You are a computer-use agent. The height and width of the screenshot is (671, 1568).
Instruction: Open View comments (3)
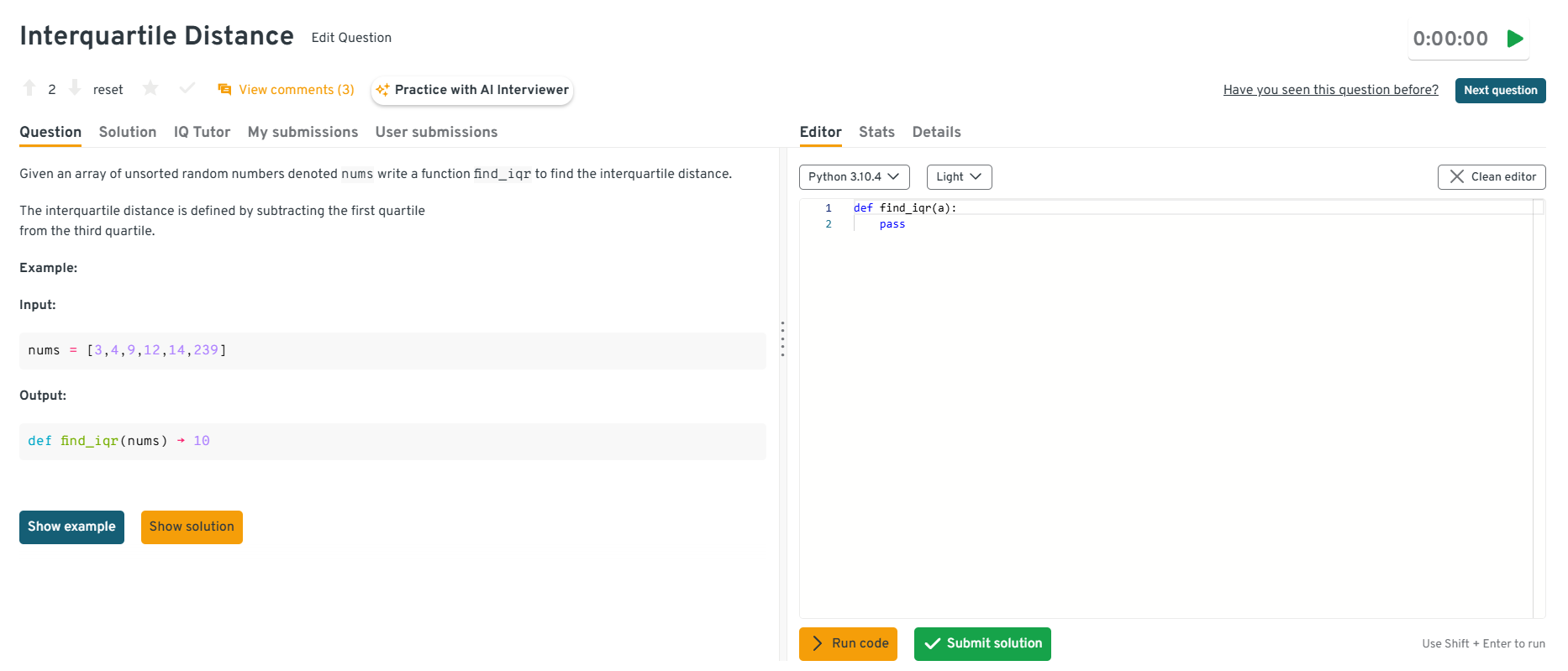[287, 90]
